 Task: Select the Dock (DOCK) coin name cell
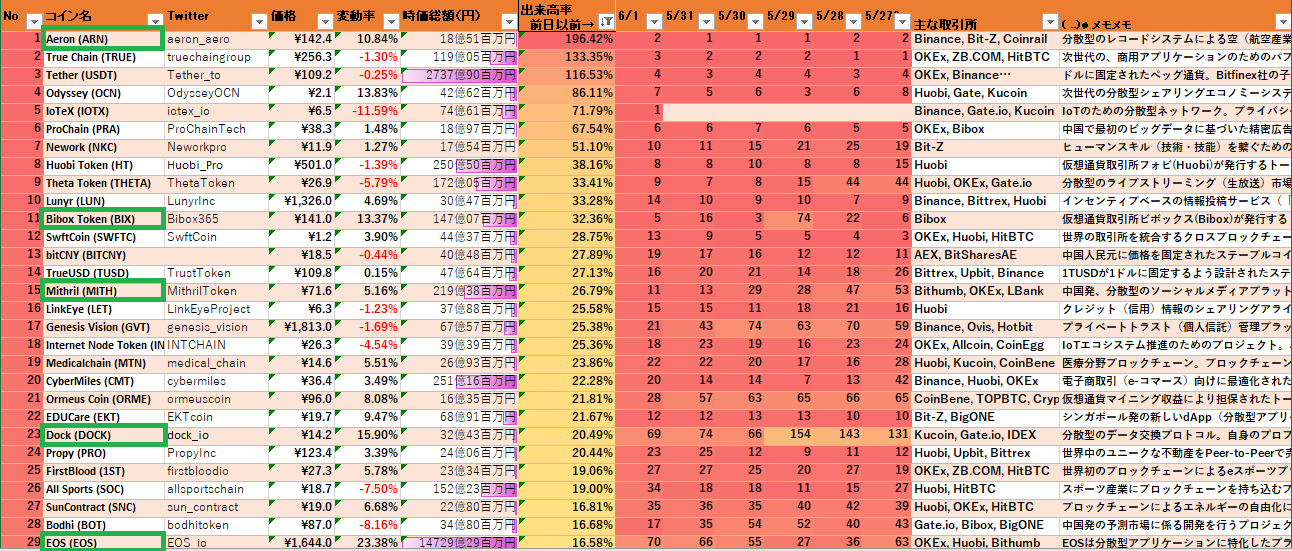[x=102, y=435]
